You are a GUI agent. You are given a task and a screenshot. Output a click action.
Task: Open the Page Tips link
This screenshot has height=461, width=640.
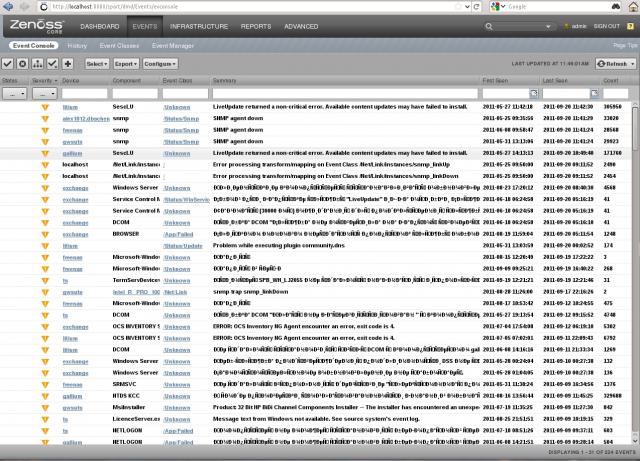625,46
